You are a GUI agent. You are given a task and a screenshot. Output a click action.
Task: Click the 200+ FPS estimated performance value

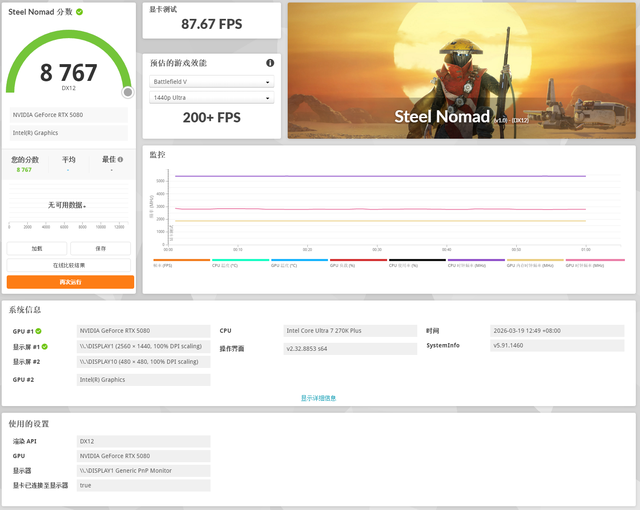tap(211, 118)
